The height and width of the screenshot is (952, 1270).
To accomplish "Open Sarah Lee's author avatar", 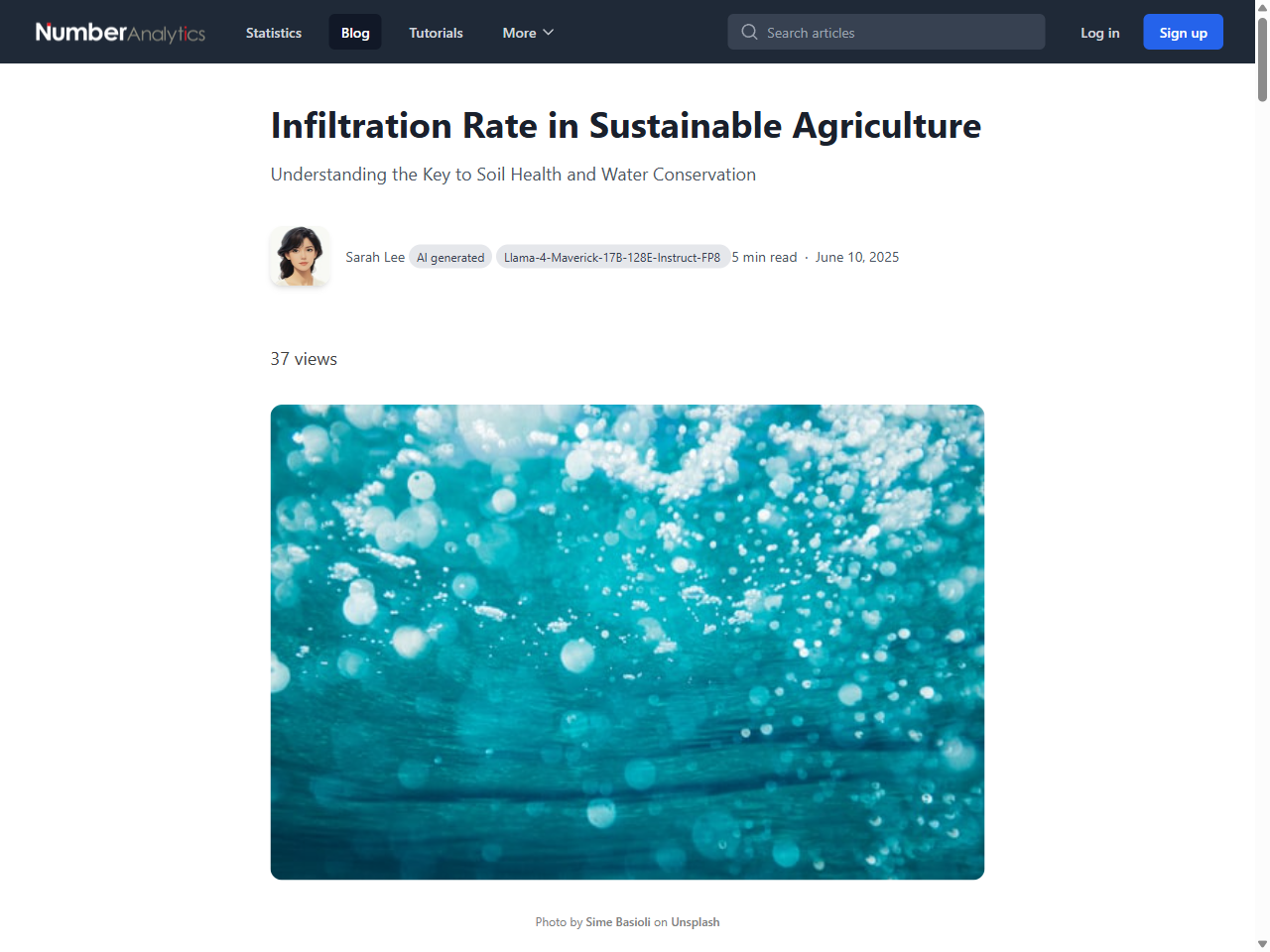I will pos(300,256).
